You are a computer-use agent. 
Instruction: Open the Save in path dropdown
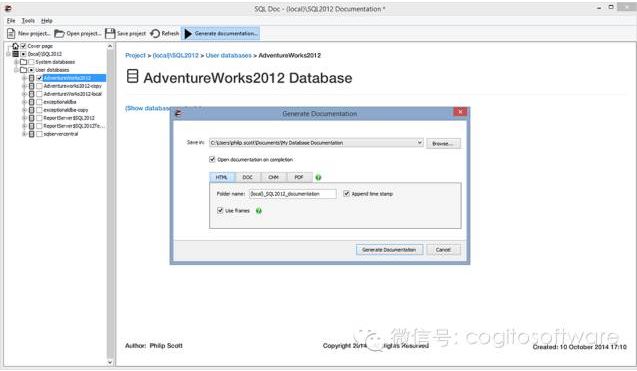(x=420, y=143)
